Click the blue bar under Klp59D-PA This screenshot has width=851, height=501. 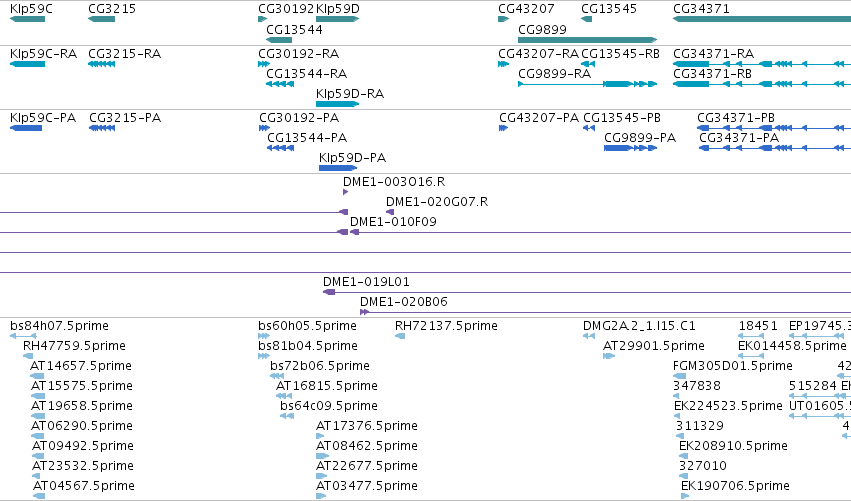(338, 168)
